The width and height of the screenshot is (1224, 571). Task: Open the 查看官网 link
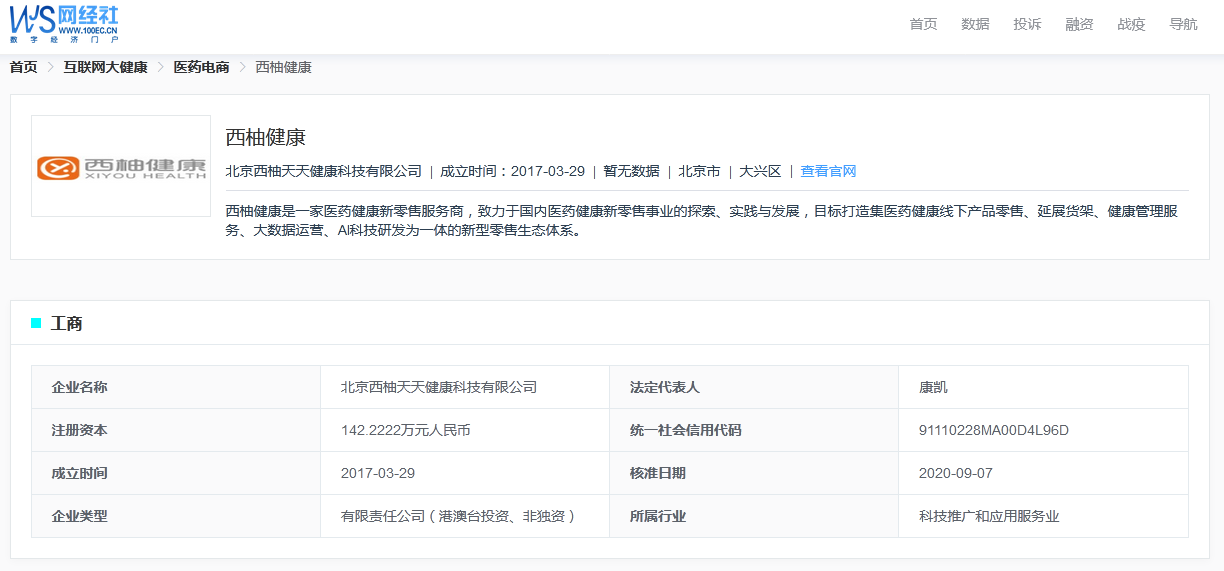coord(828,171)
